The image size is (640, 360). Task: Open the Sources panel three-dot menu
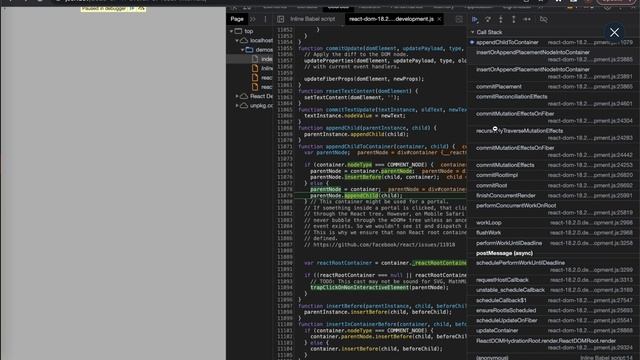tap(265, 19)
